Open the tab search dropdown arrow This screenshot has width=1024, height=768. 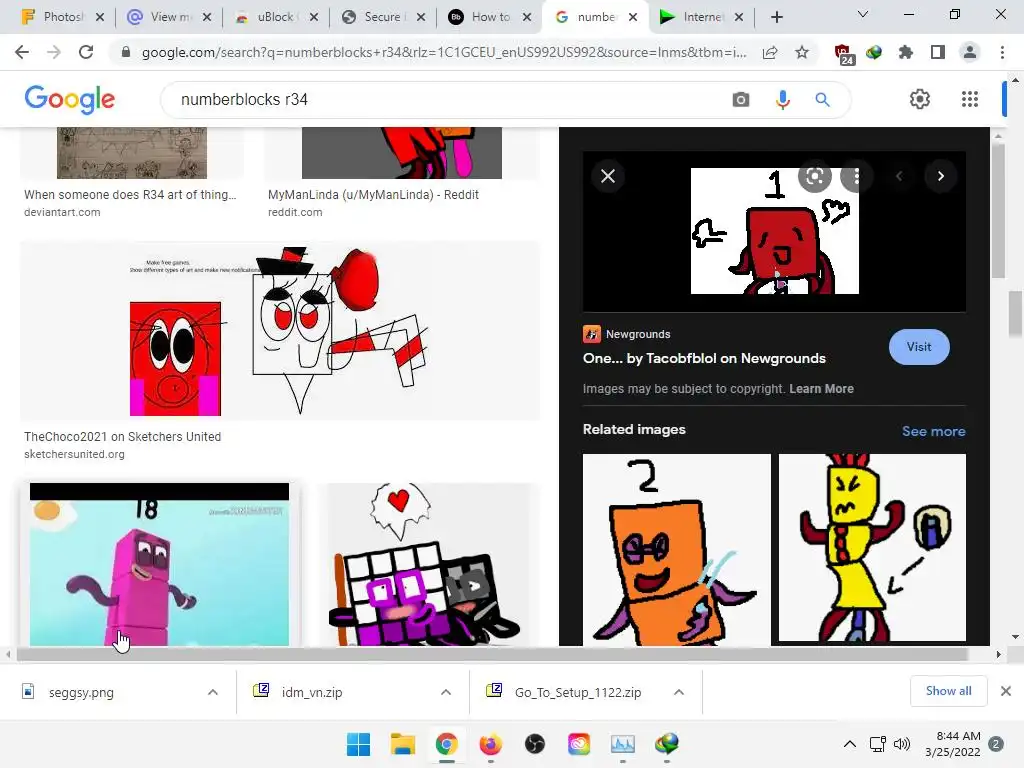point(863,14)
